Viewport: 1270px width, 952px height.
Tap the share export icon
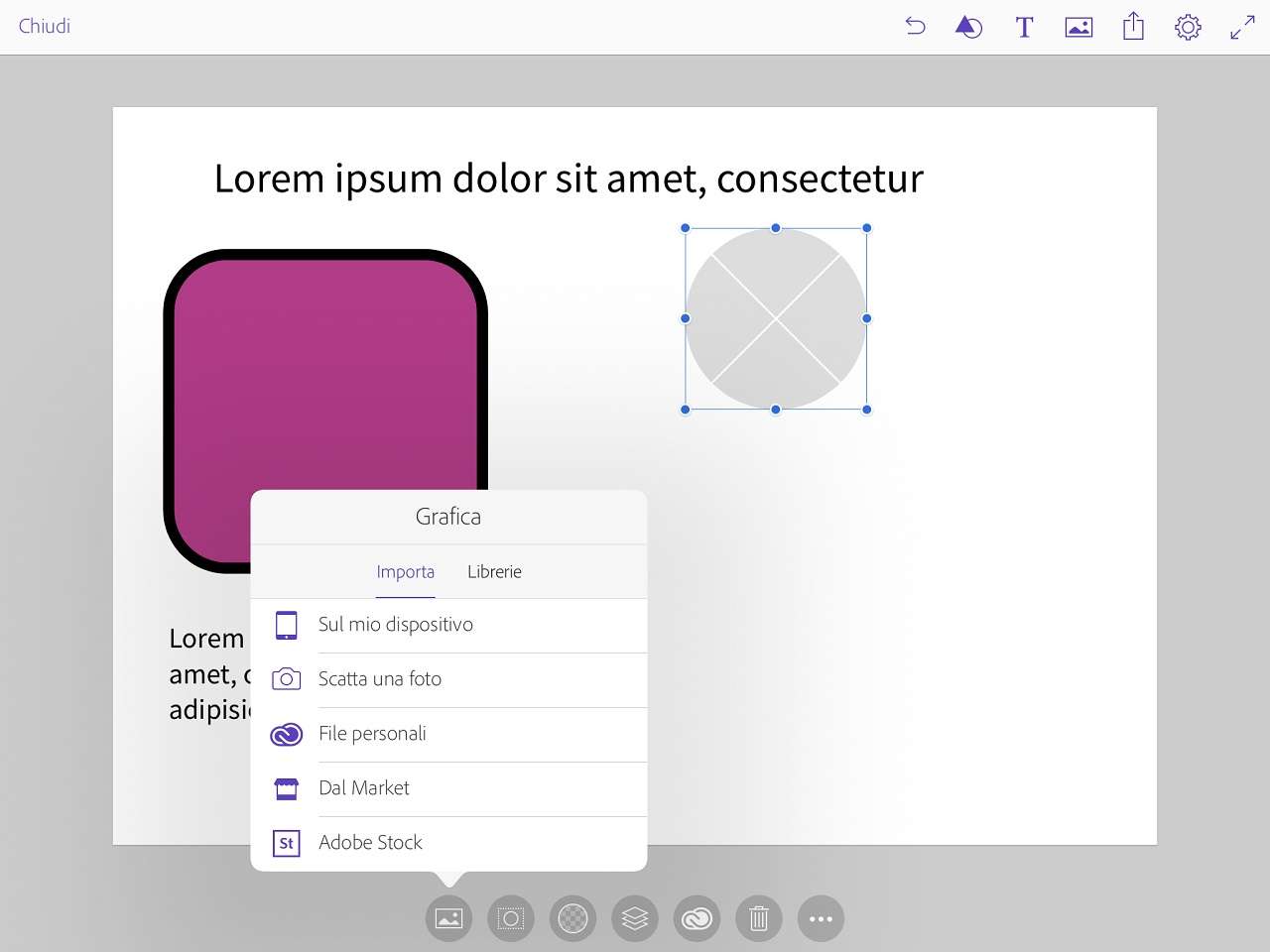pyautogui.click(x=1133, y=27)
